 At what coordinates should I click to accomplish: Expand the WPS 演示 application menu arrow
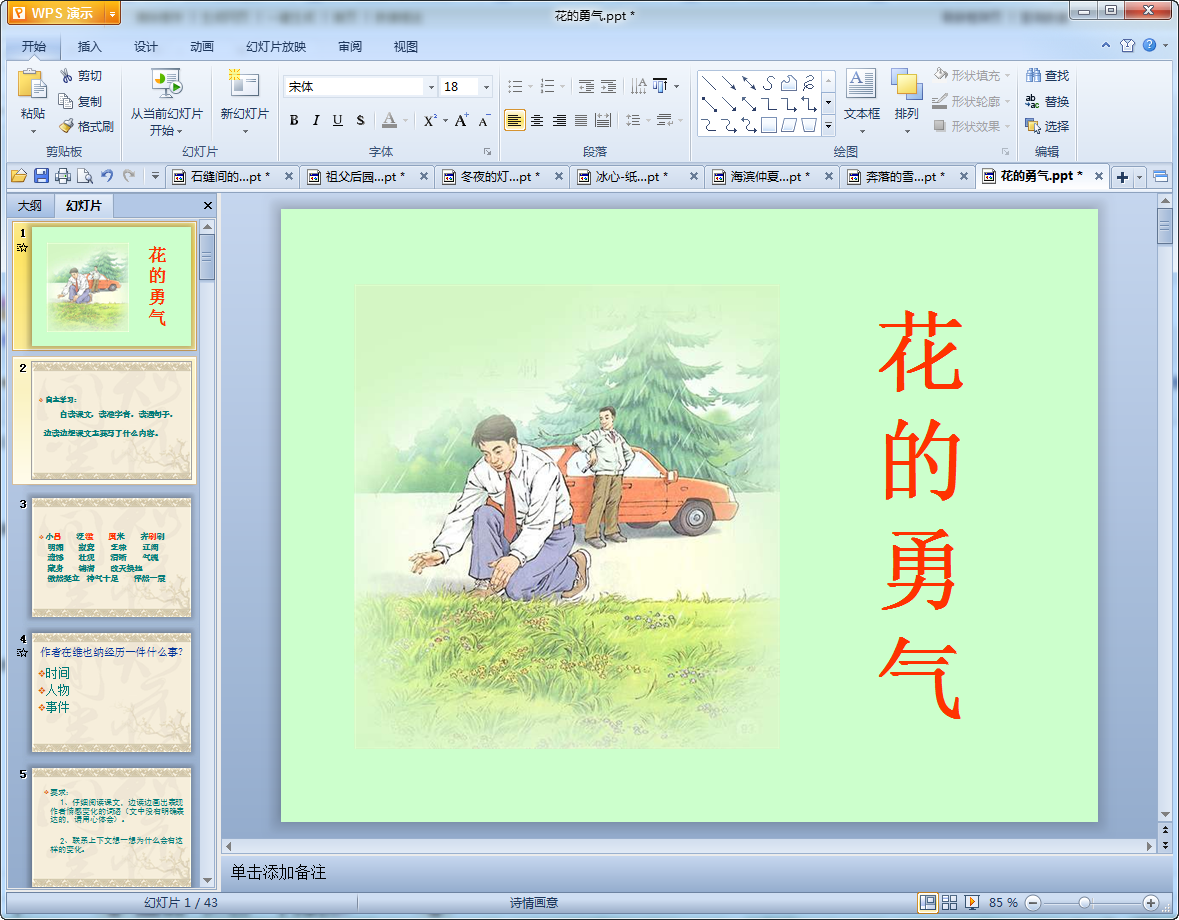pos(111,14)
